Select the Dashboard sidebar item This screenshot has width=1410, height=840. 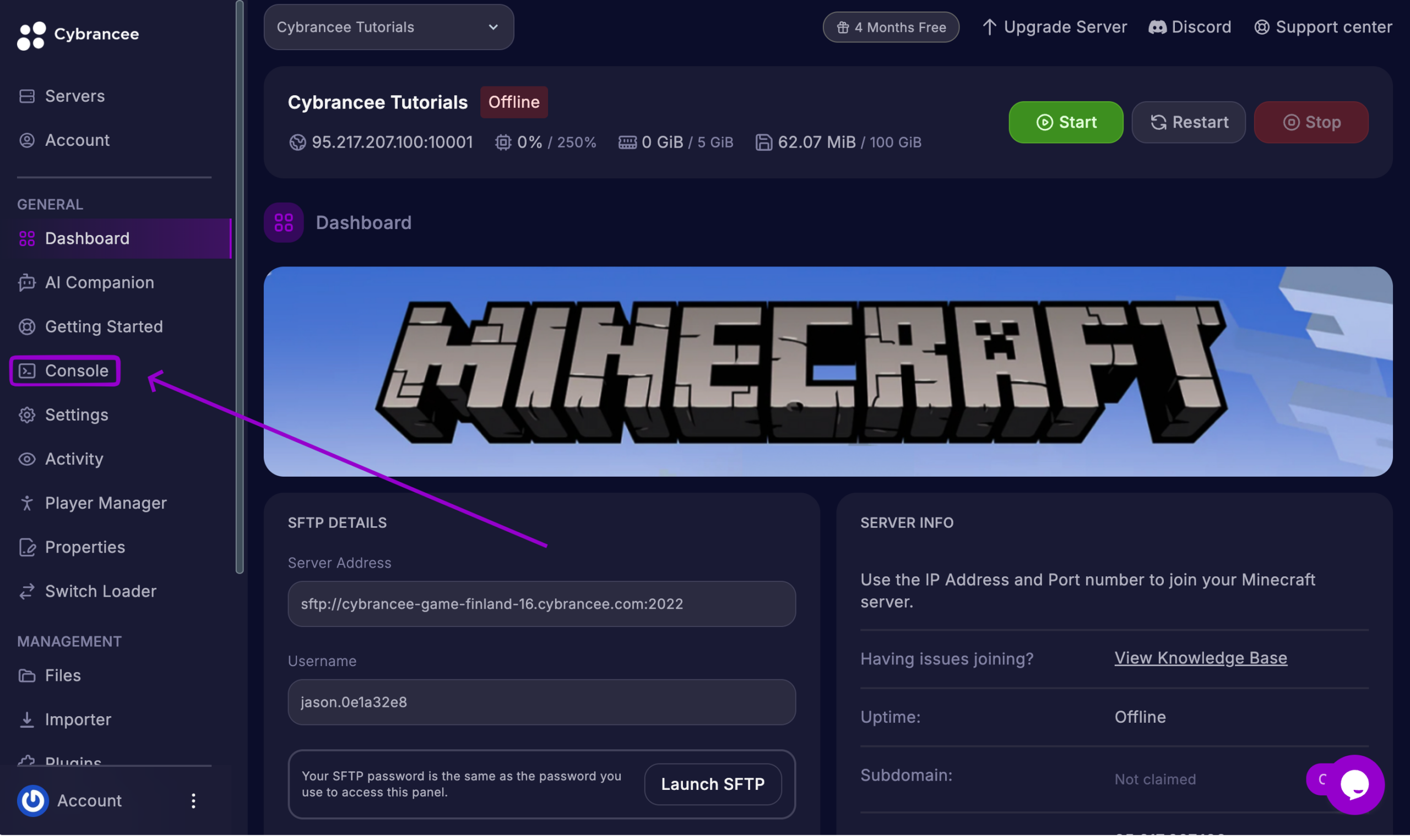(116, 239)
